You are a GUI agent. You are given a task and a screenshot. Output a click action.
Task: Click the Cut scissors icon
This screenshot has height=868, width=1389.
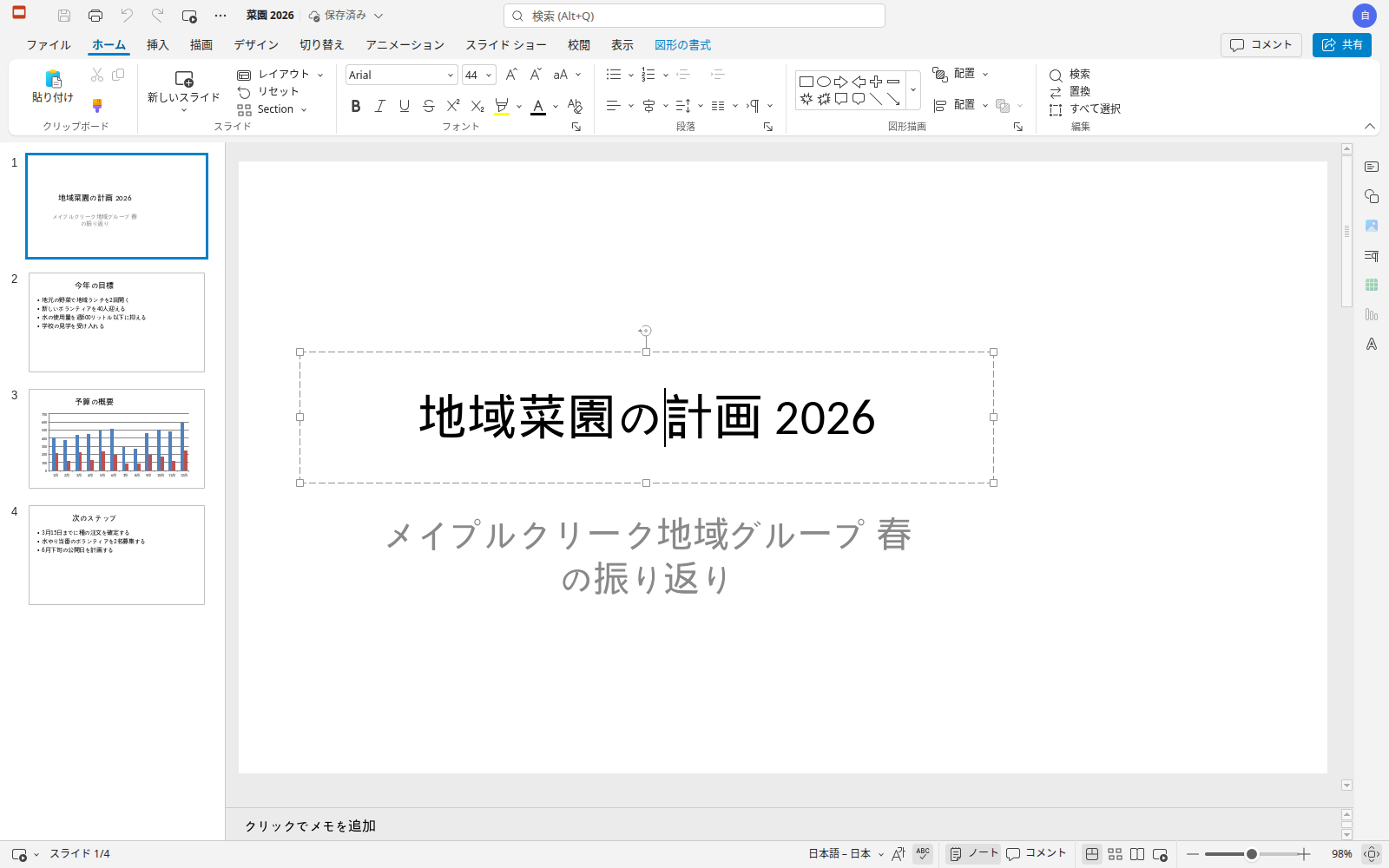97,76
